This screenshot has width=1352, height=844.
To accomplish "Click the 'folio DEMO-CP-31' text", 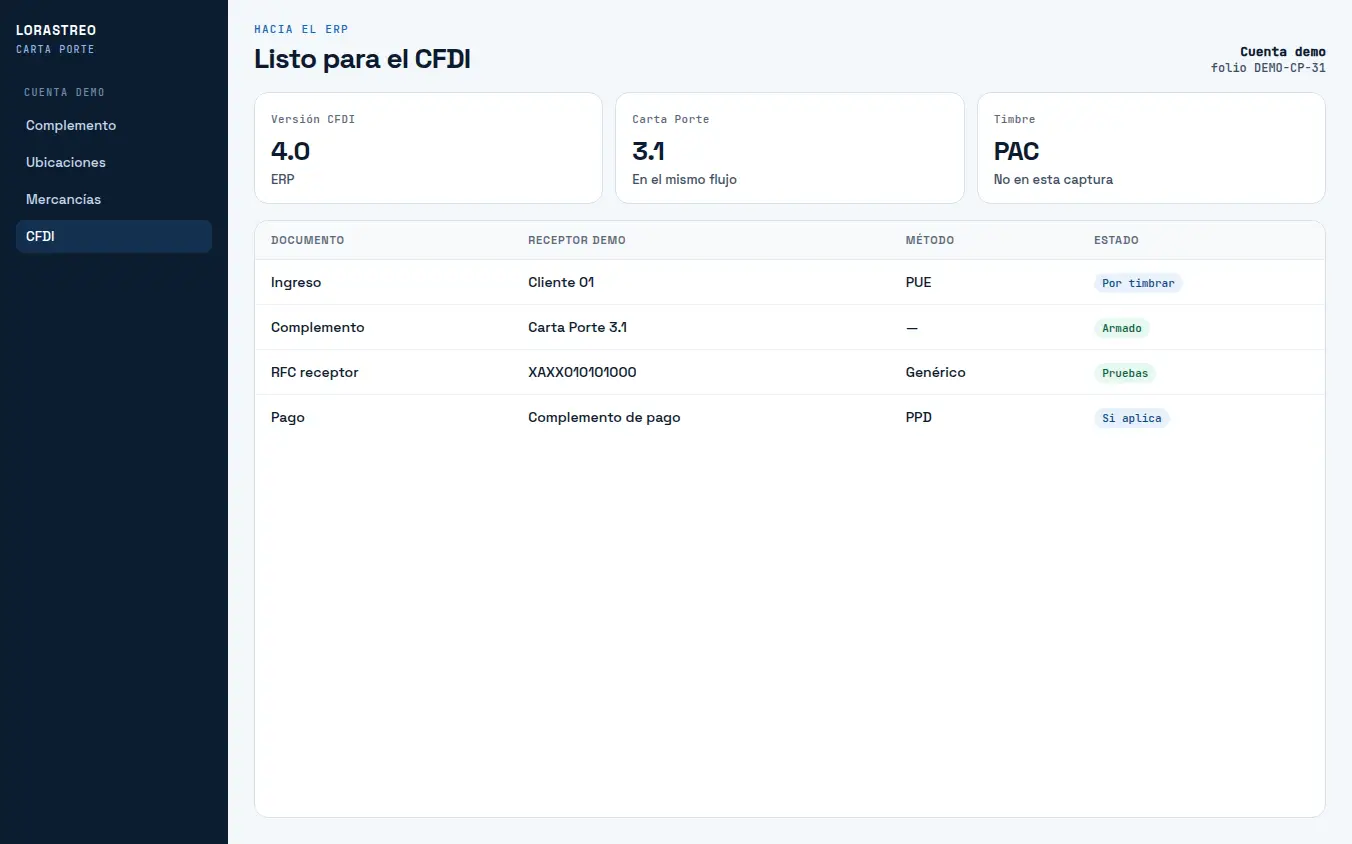I will click(x=1268, y=68).
